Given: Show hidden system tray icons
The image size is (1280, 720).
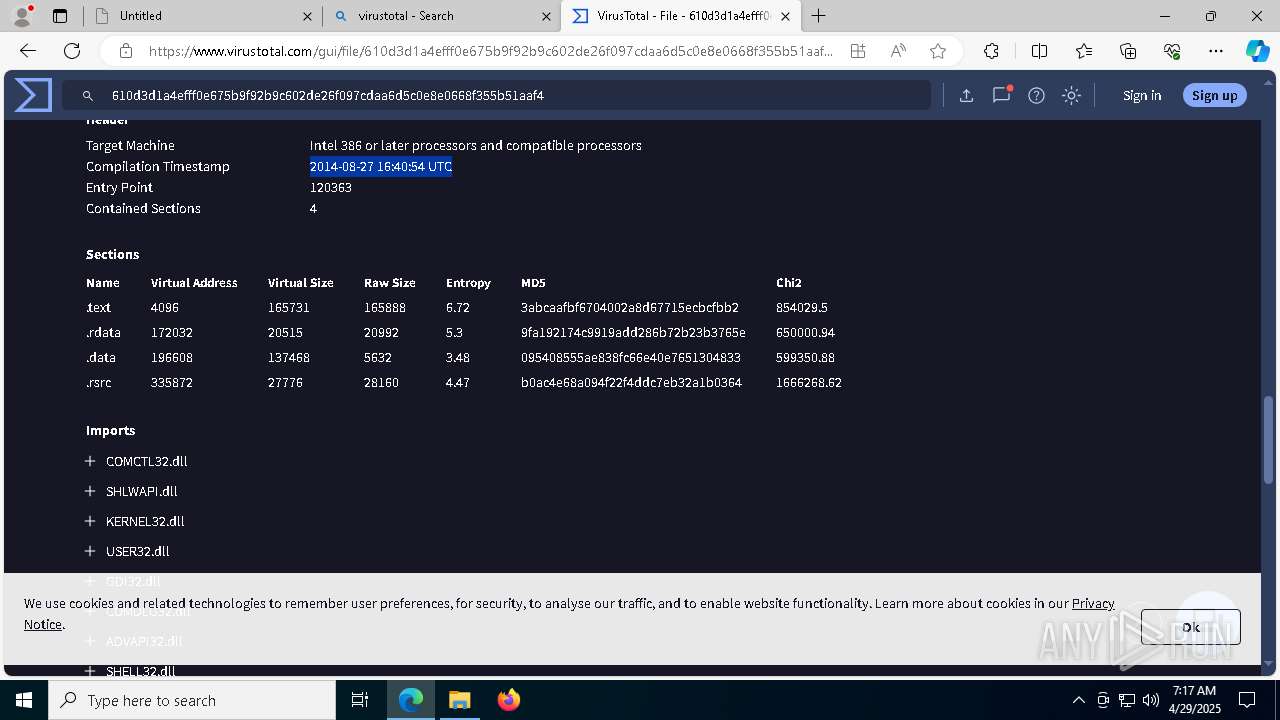Looking at the screenshot, I should pos(1078,700).
